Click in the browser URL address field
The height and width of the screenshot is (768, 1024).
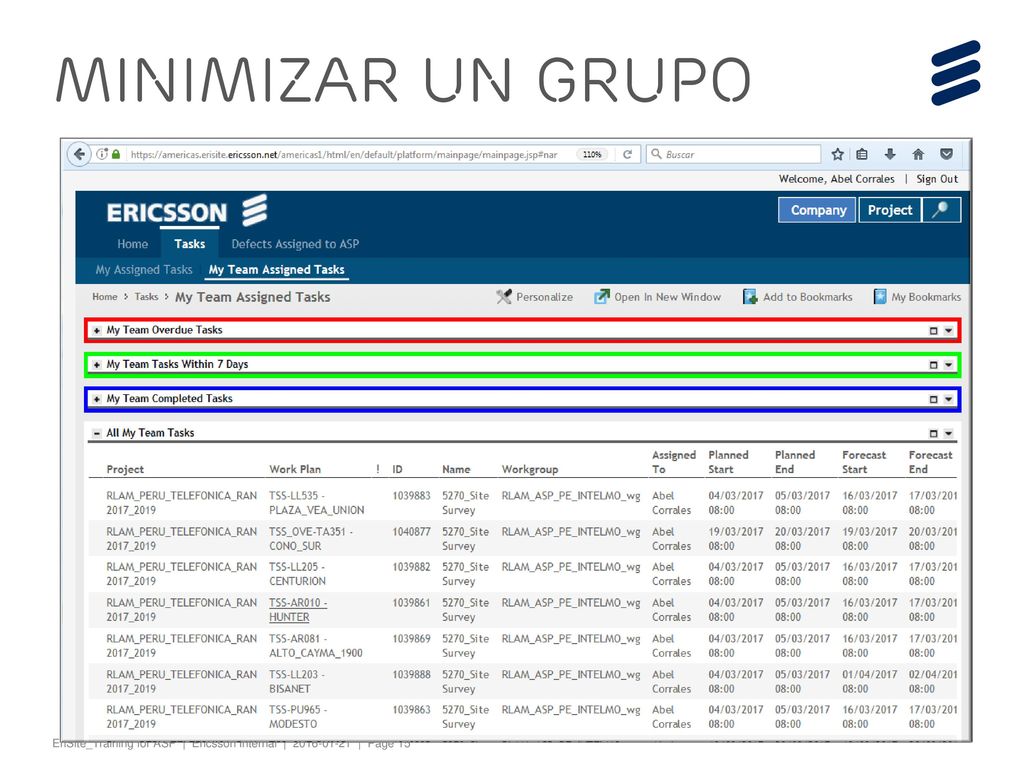(344, 155)
